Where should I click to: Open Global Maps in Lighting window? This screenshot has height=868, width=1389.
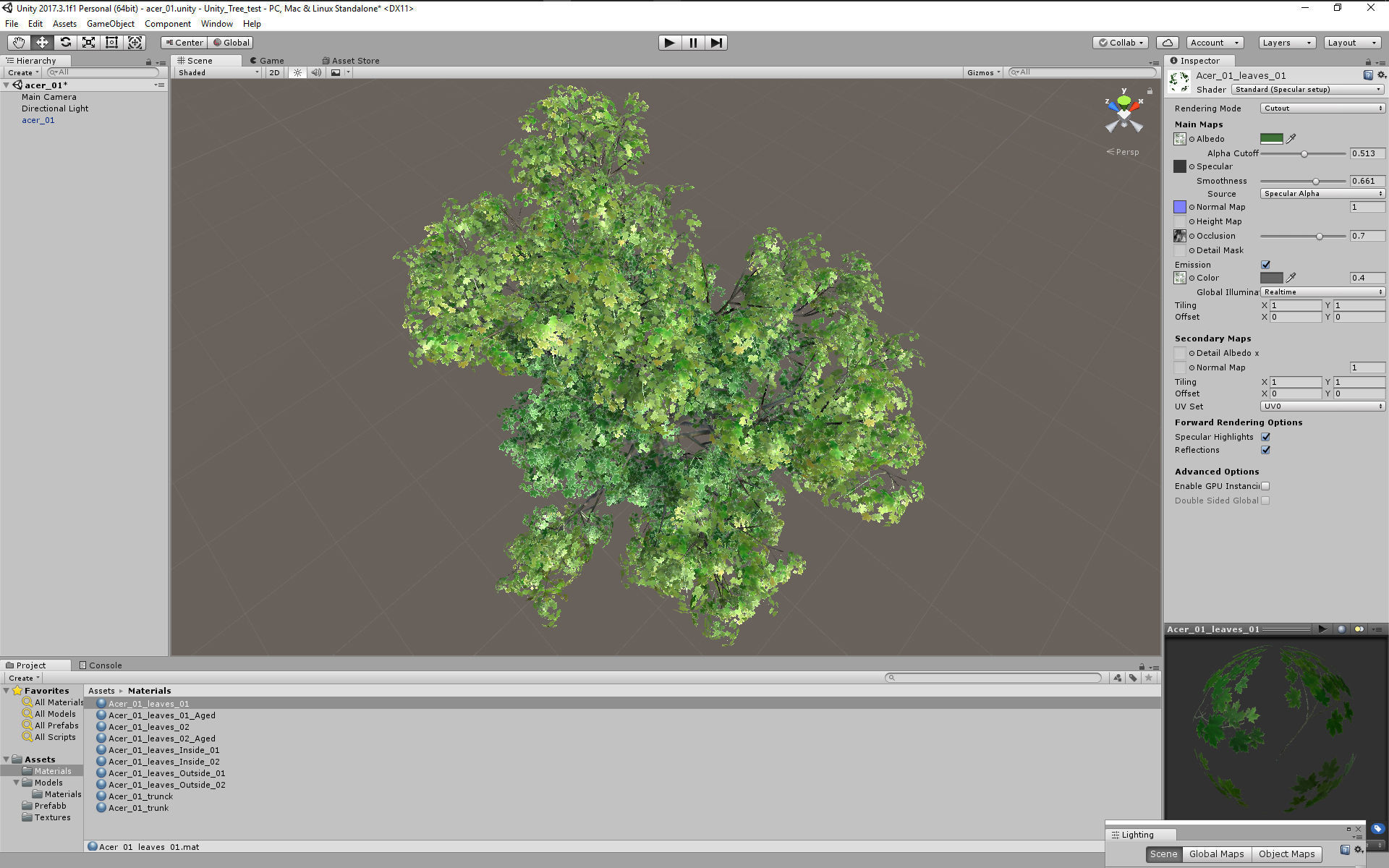(1216, 854)
